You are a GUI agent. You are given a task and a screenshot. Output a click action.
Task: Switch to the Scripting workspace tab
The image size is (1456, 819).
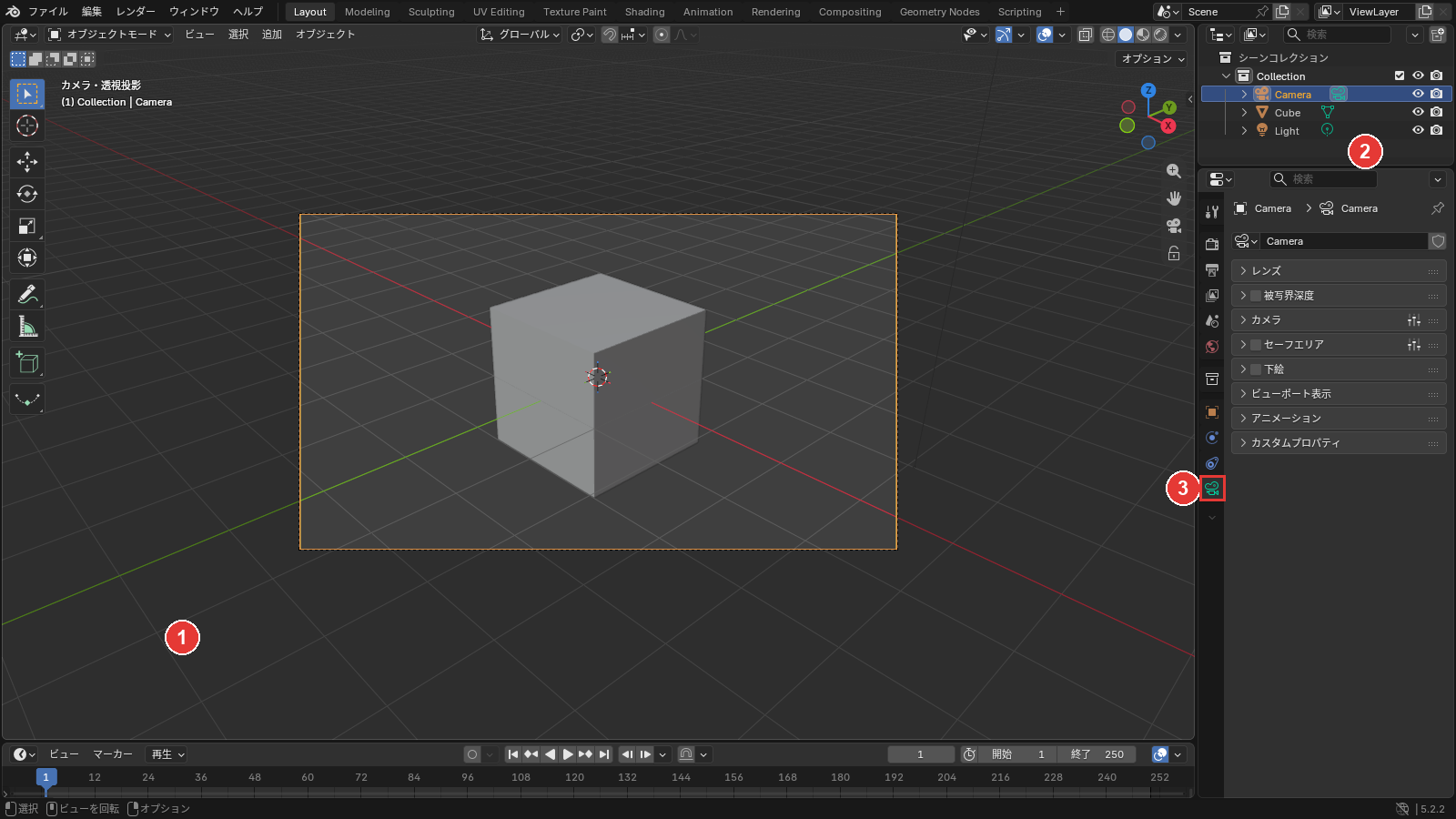click(x=1019, y=12)
